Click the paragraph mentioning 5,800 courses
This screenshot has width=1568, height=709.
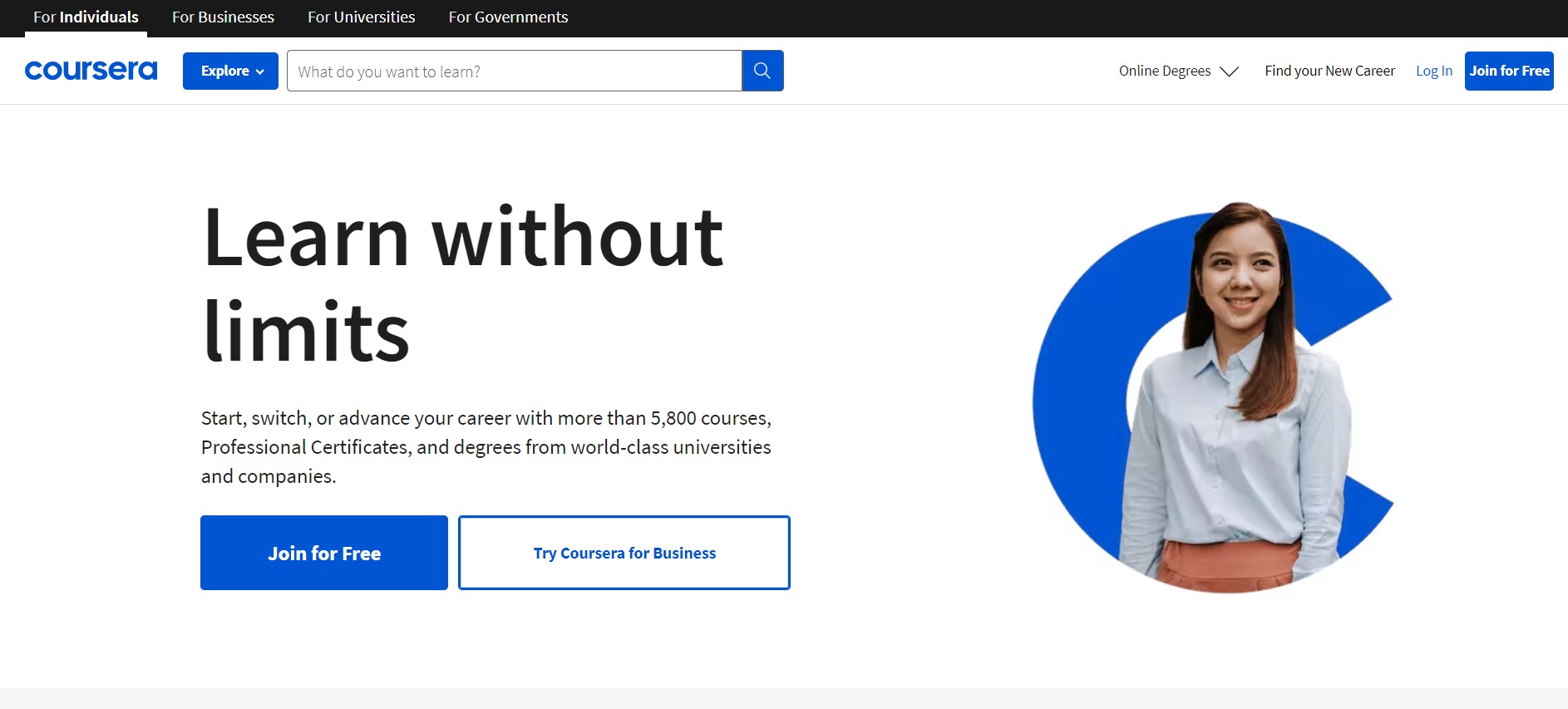click(x=486, y=447)
